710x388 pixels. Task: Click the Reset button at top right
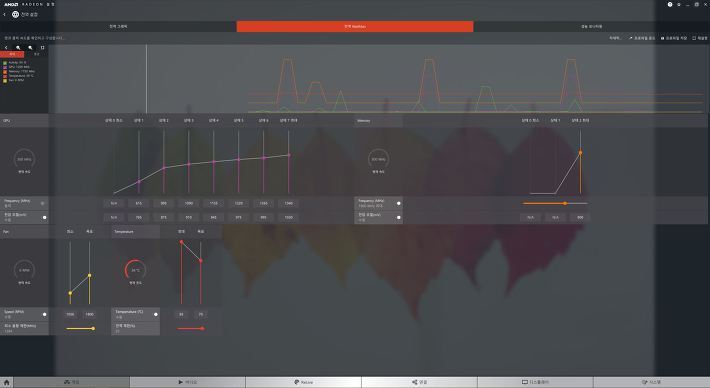(x=700, y=38)
